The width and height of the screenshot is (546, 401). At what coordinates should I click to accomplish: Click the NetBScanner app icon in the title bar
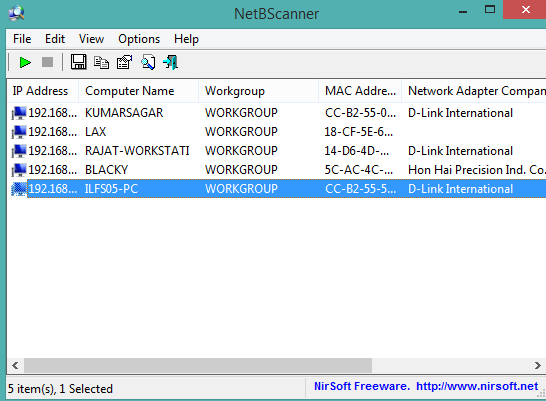point(16,14)
